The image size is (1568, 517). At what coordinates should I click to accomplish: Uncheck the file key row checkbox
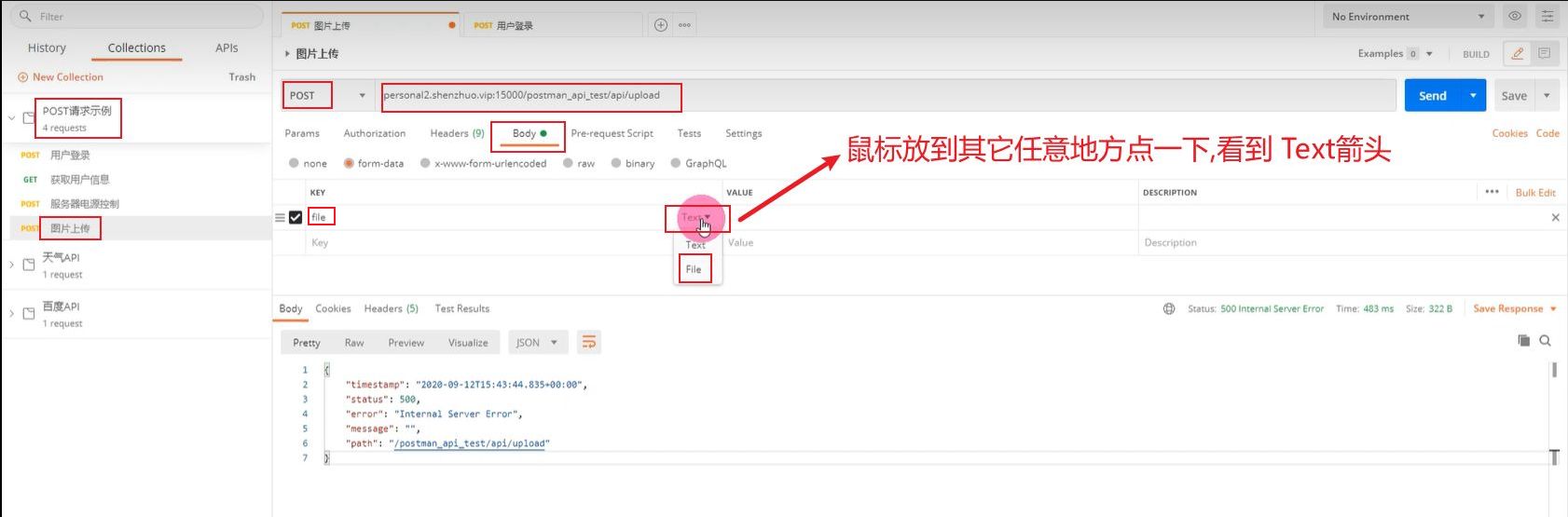click(296, 217)
